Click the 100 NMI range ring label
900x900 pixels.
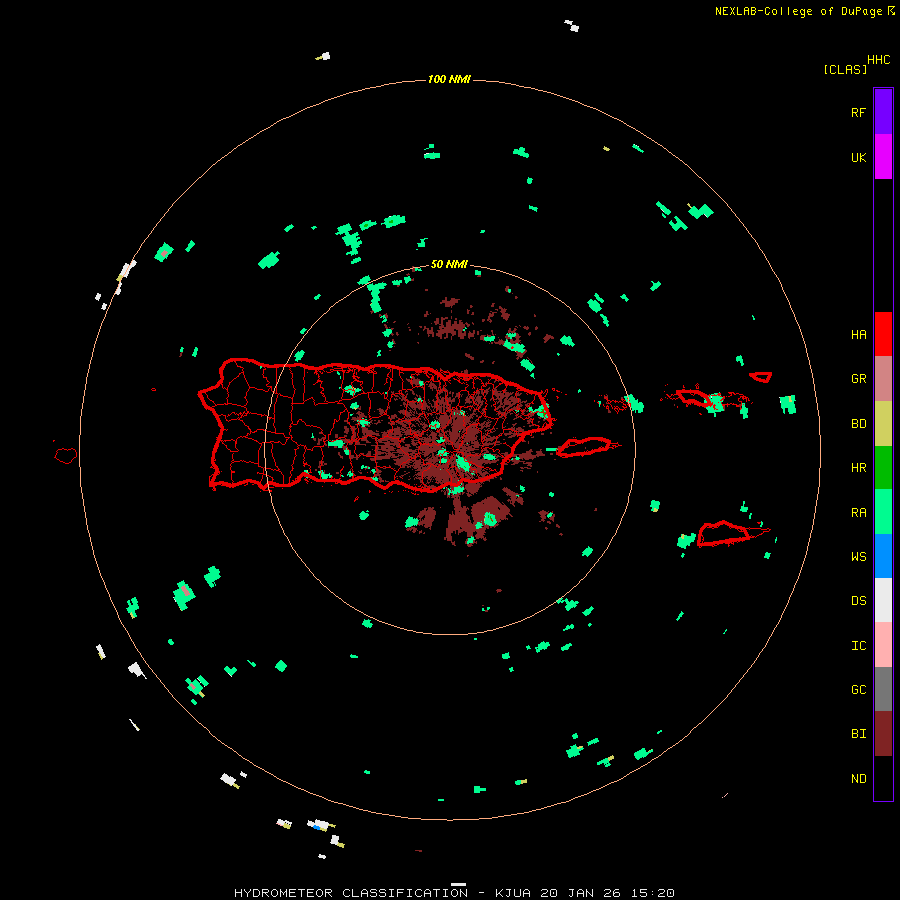click(x=449, y=79)
